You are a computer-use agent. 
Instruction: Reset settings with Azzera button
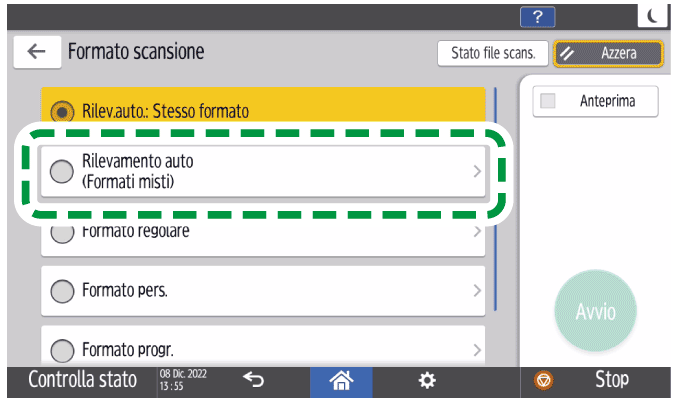(608, 53)
